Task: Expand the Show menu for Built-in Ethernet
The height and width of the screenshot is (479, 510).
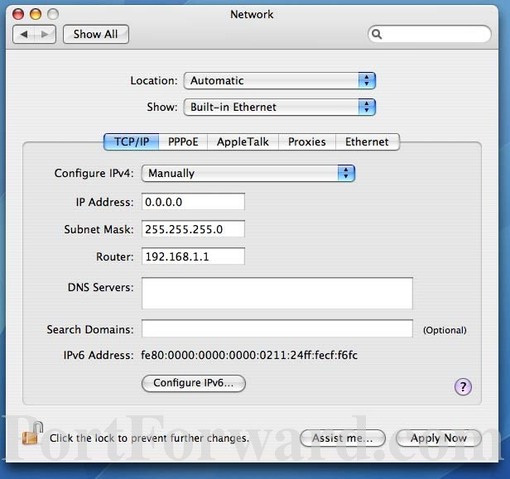Action: point(280,107)
